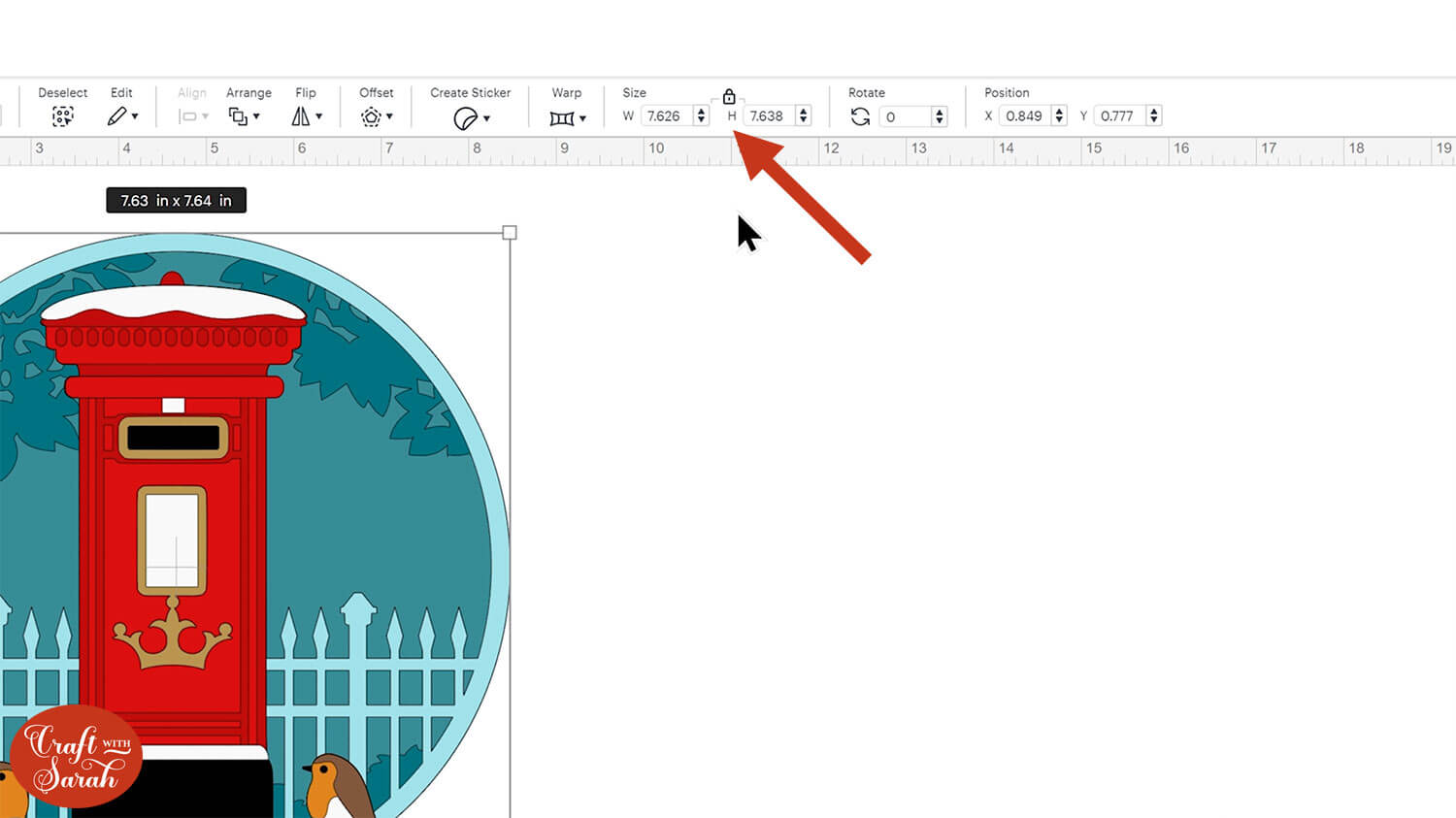Image resolution: width=1456 pixels, height=818 pixels.
Task: Click the Rotate angle stepper arrows
Action: pyautogui.click(x=939, y=117)
